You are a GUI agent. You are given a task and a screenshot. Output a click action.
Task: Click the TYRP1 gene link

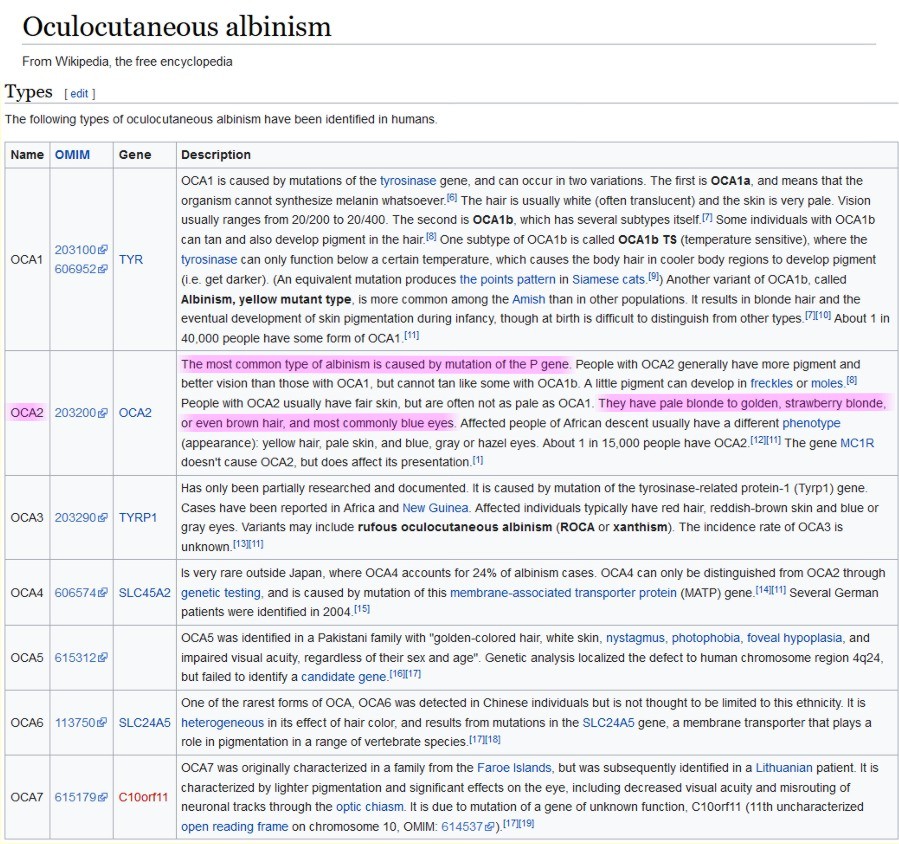(138, 518)
